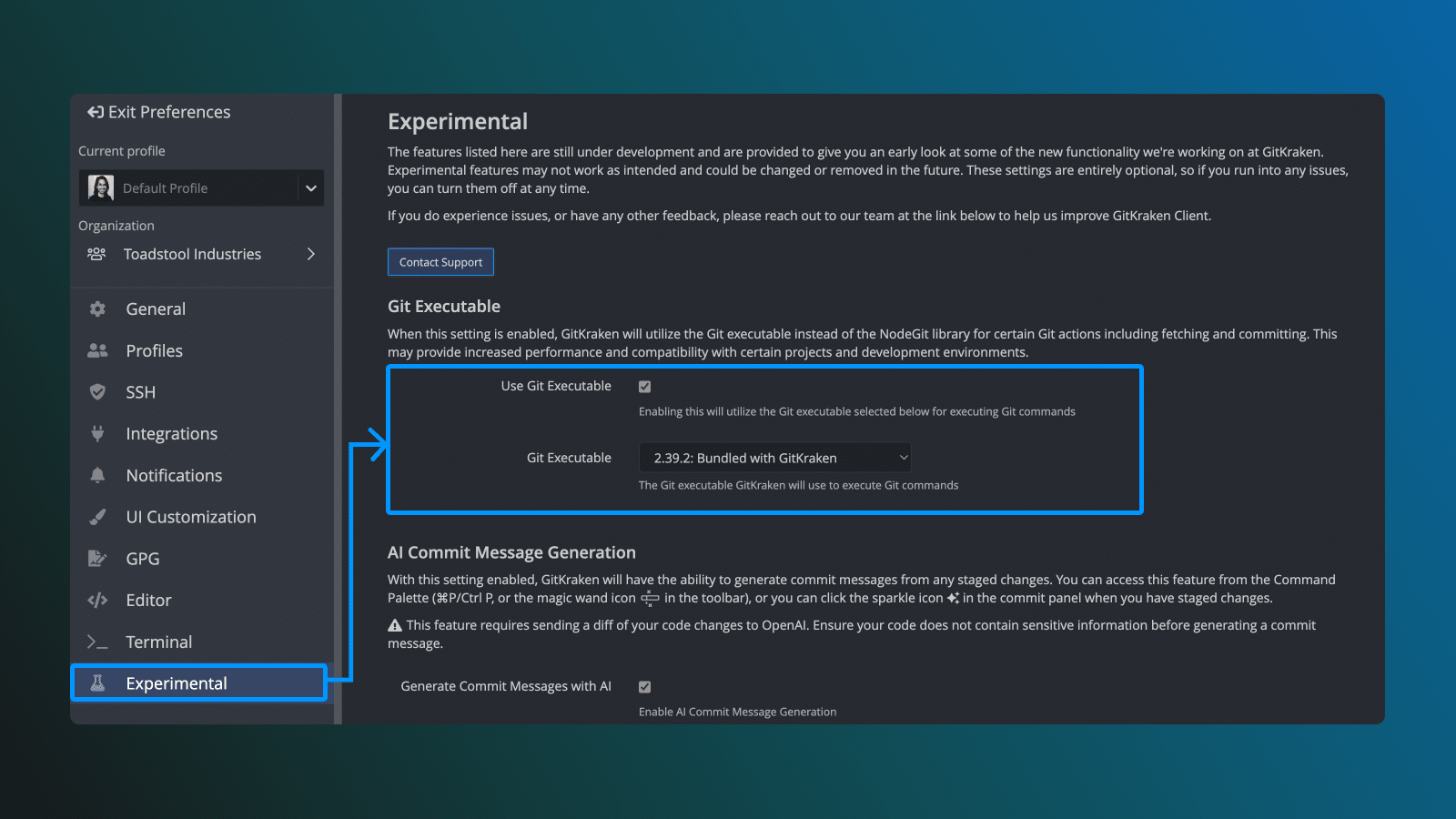Select the Integrations plug icon
The height and width of the screenshot is (819, 1456).
(97, 433)
